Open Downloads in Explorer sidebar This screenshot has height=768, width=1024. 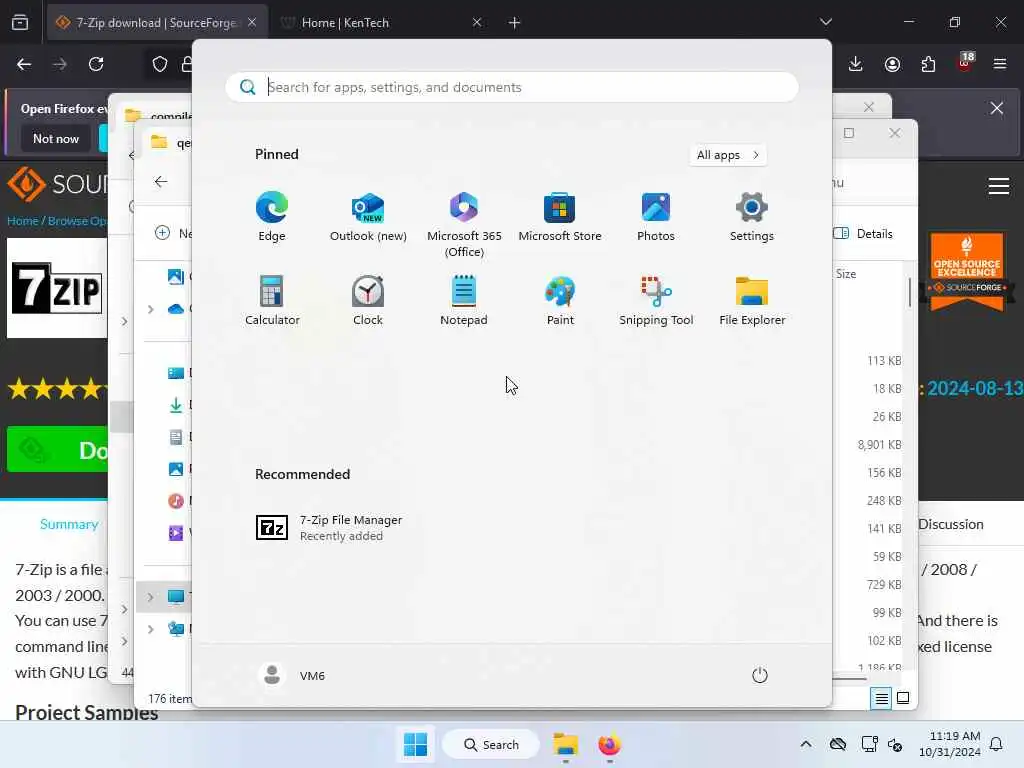pyautogui.click(x=176, y=405)
